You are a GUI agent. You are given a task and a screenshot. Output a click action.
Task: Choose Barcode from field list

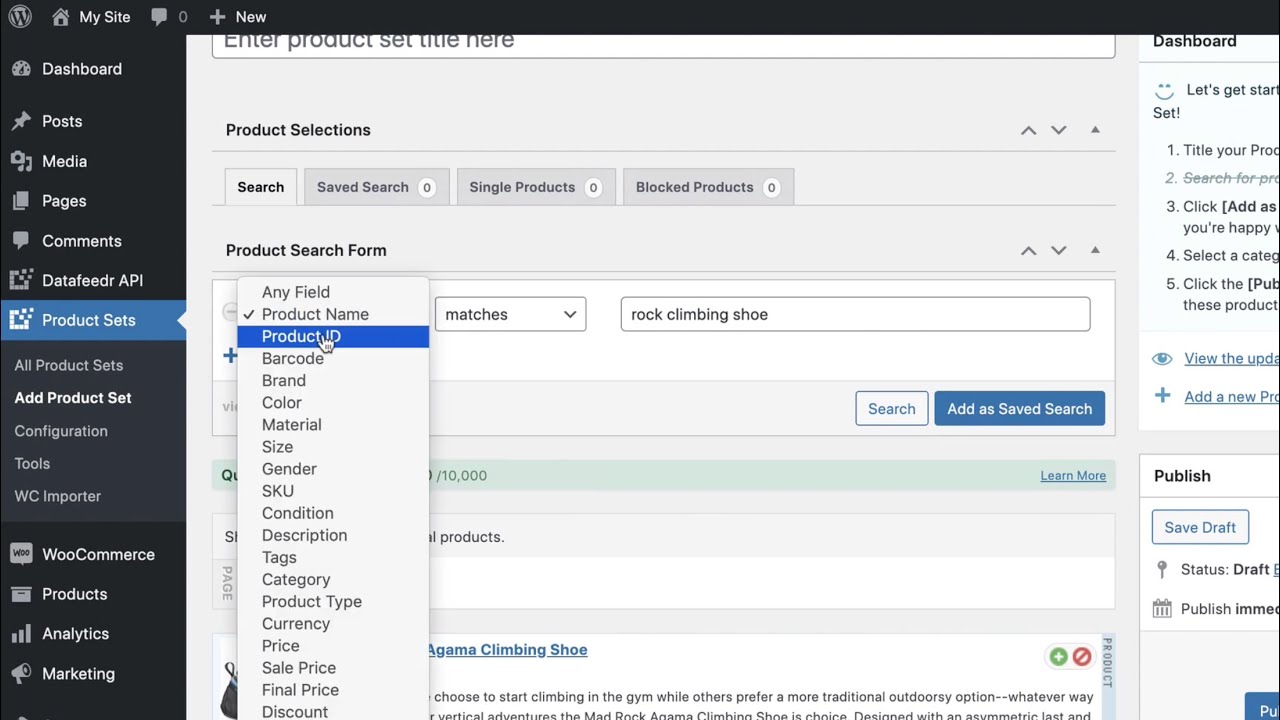pos(333,358)
